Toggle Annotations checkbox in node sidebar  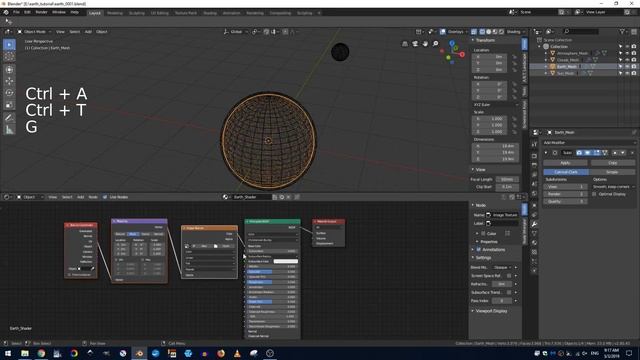[x=478, y=249]
